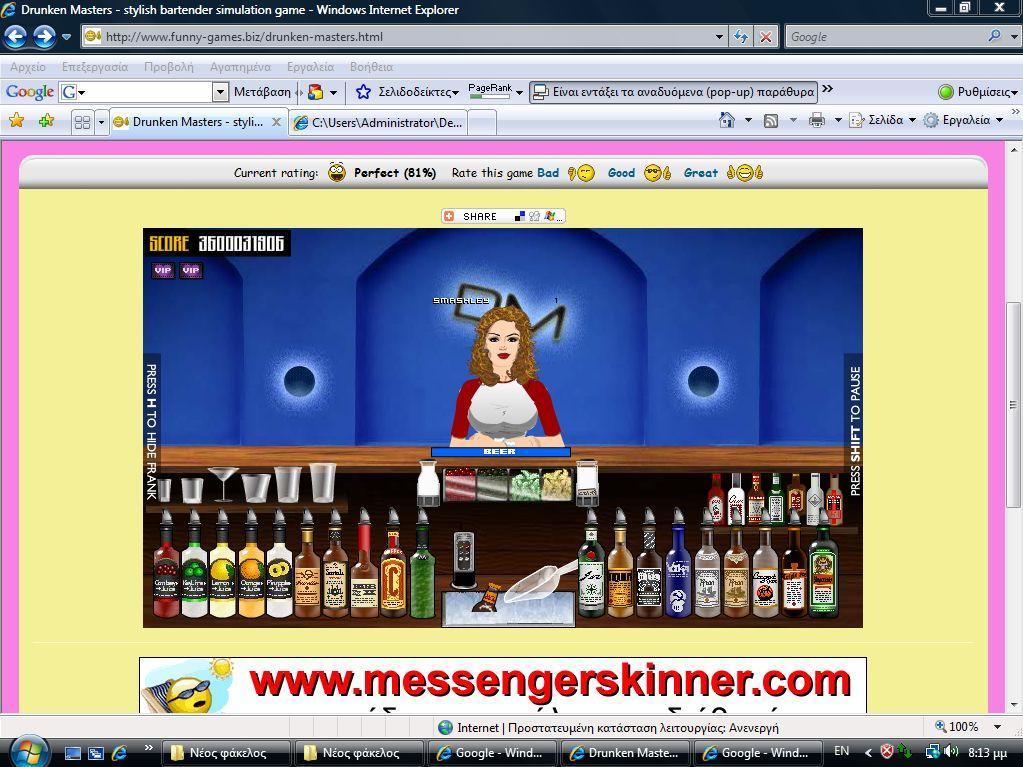The image size is (1023, 767).
Task: Click the page vertical scrollbar thumb
Action: [1013, 404]
